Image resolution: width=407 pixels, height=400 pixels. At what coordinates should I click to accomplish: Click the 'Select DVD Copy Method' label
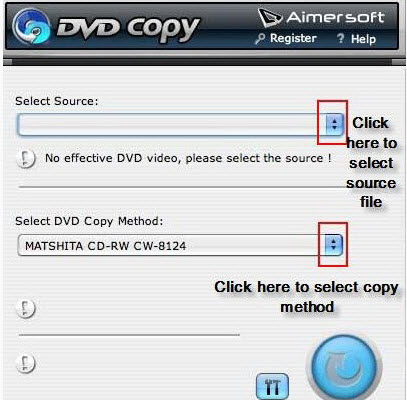click(89, 221)
